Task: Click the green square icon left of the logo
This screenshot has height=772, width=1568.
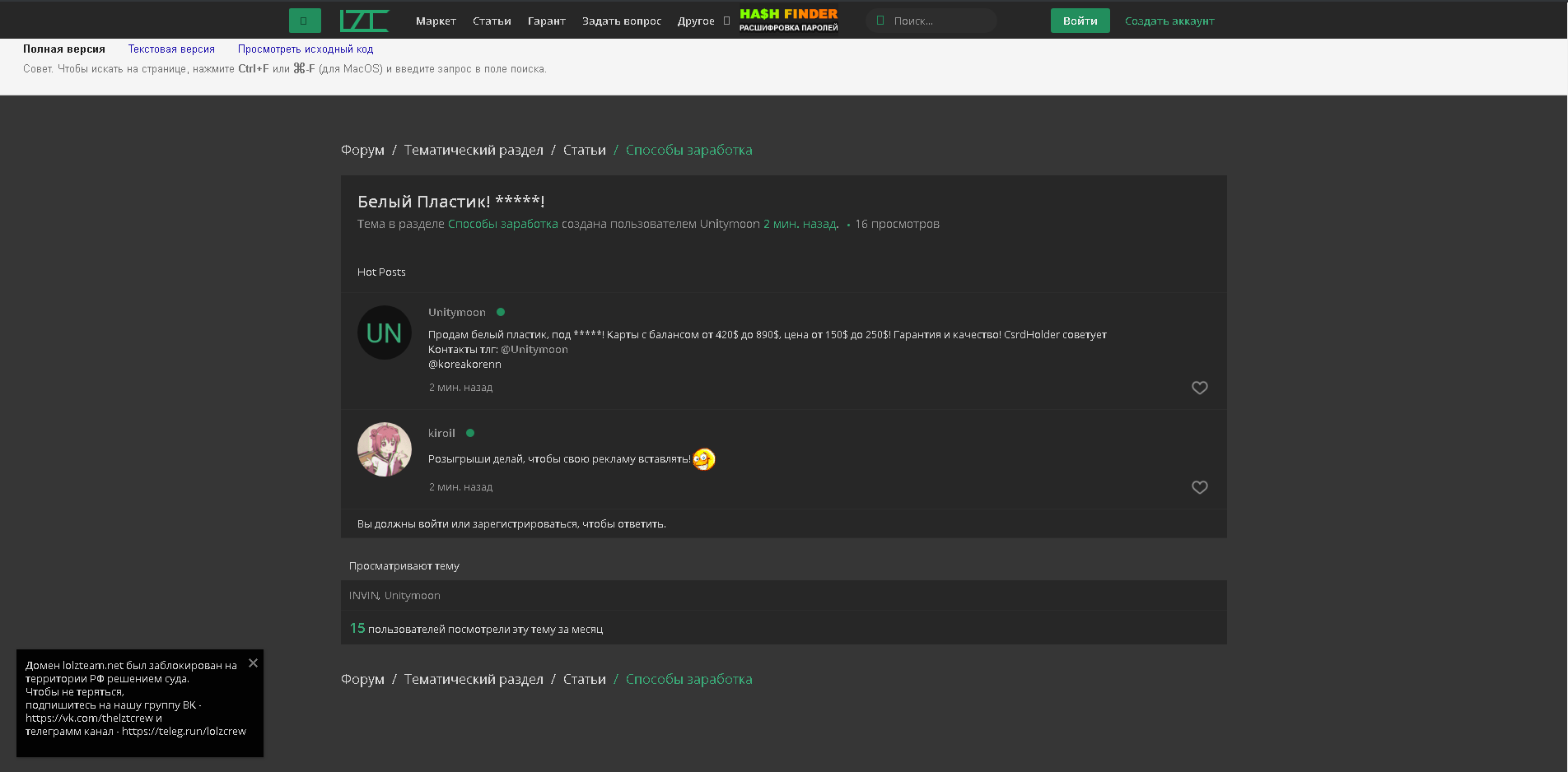Action: (305, 21)
